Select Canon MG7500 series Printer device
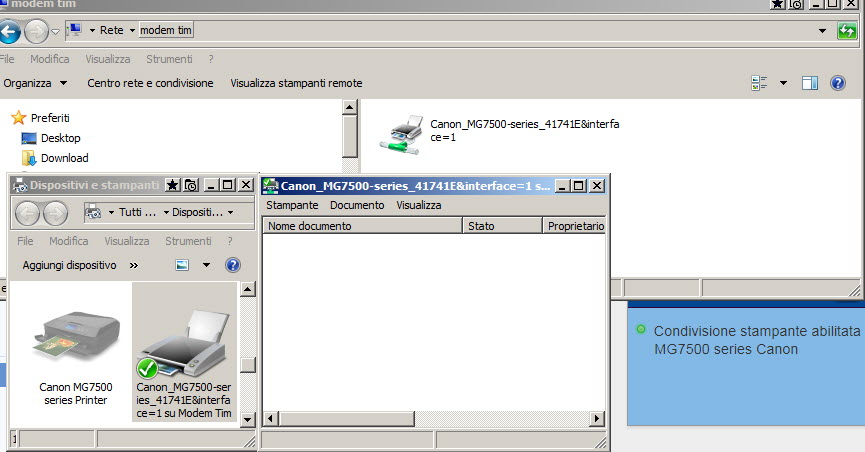The width and height of the screenshot is (865, 452). 76,358
